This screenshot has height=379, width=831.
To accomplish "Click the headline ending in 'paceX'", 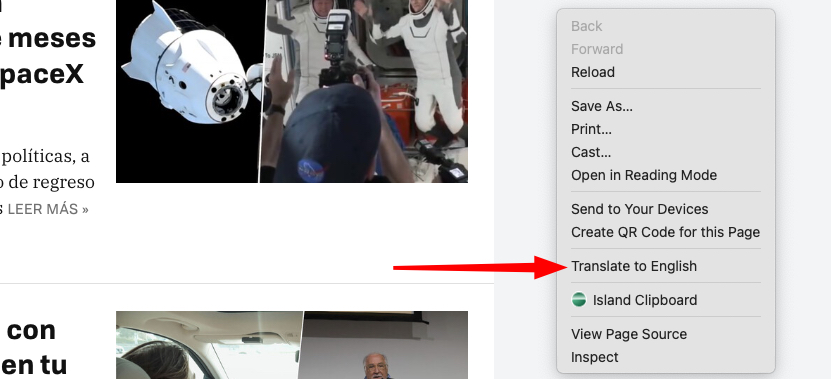I will click(48, 56).
